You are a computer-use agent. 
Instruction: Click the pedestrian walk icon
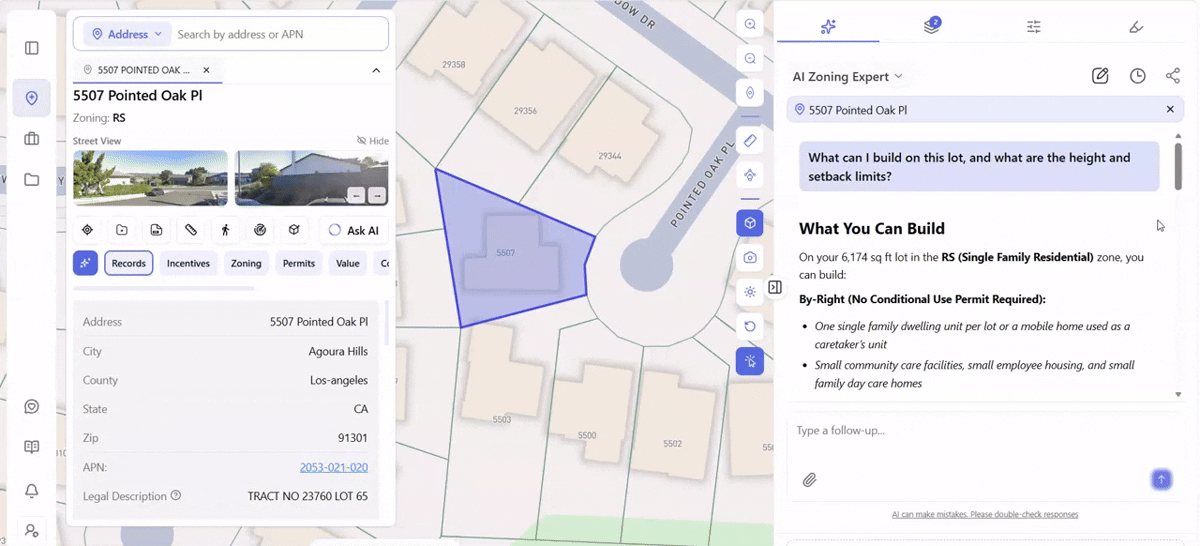pos(225,230)
